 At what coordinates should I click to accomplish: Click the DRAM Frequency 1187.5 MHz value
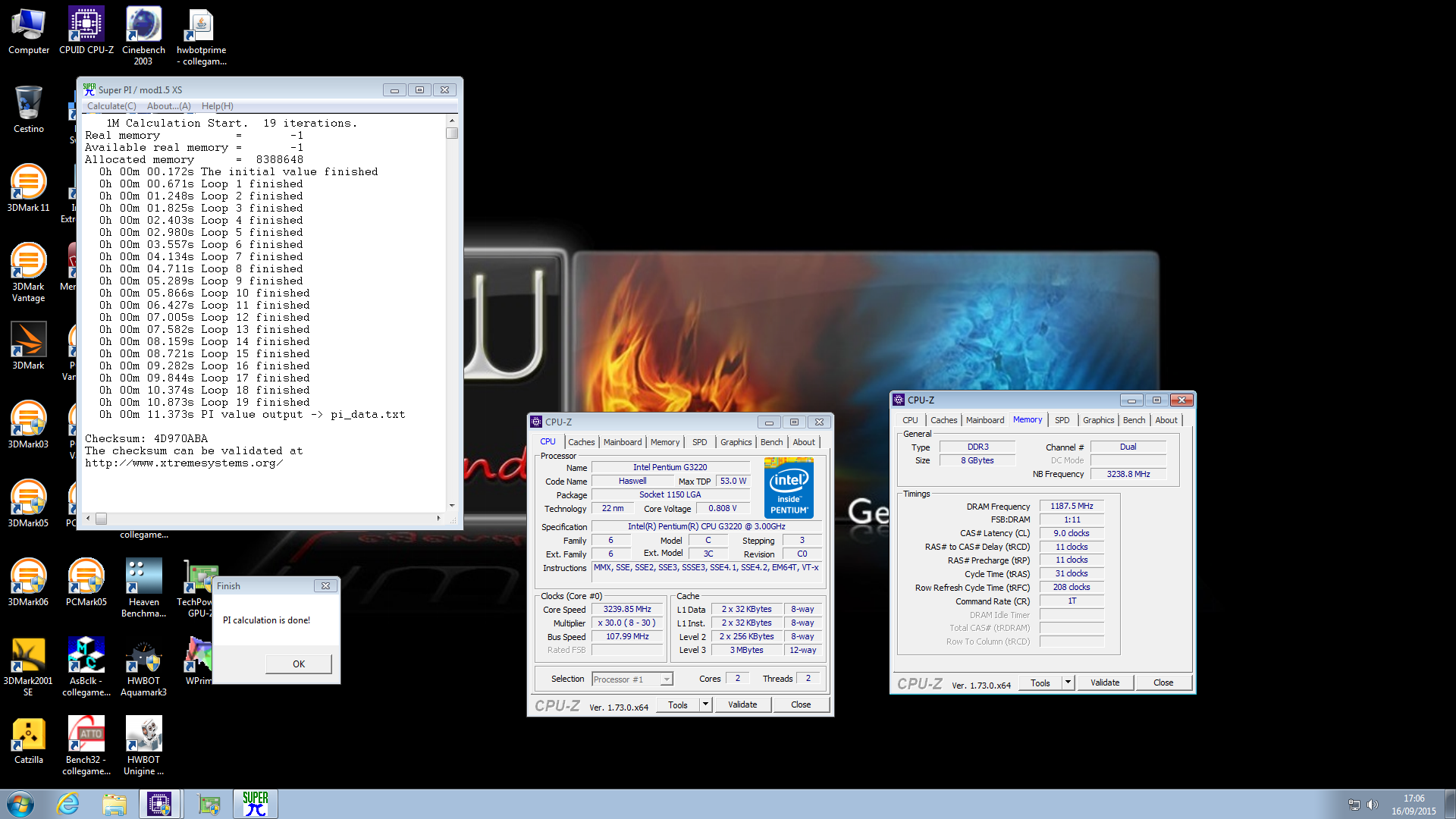point(1072,506)
